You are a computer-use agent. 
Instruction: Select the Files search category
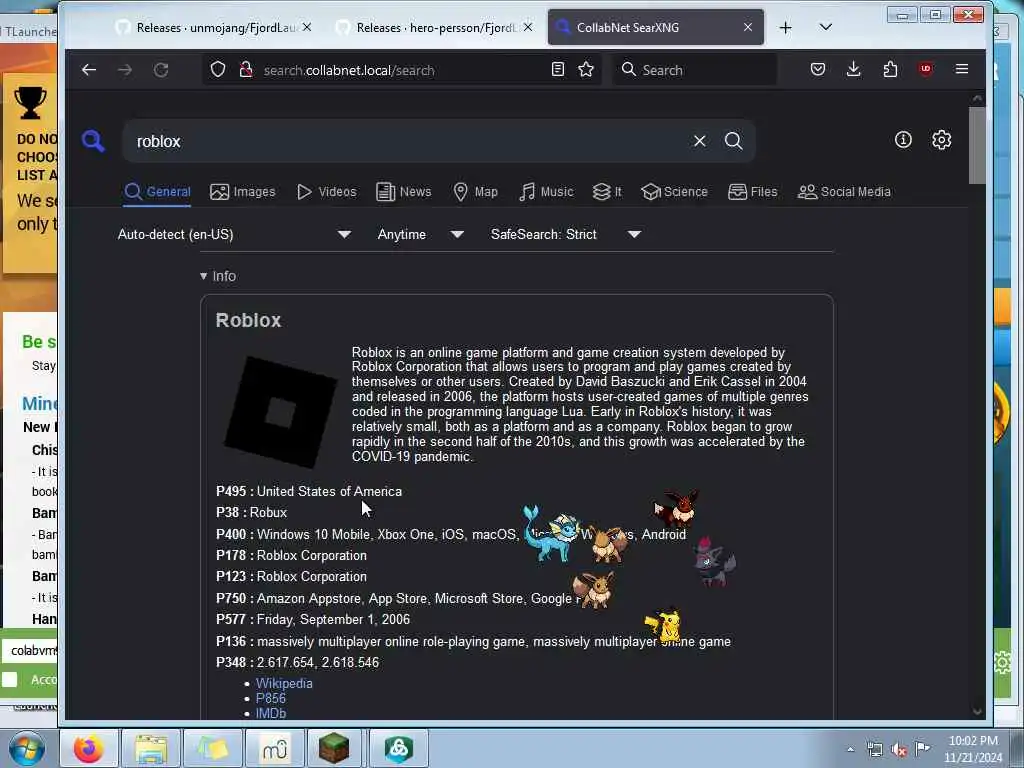[752, 192]
